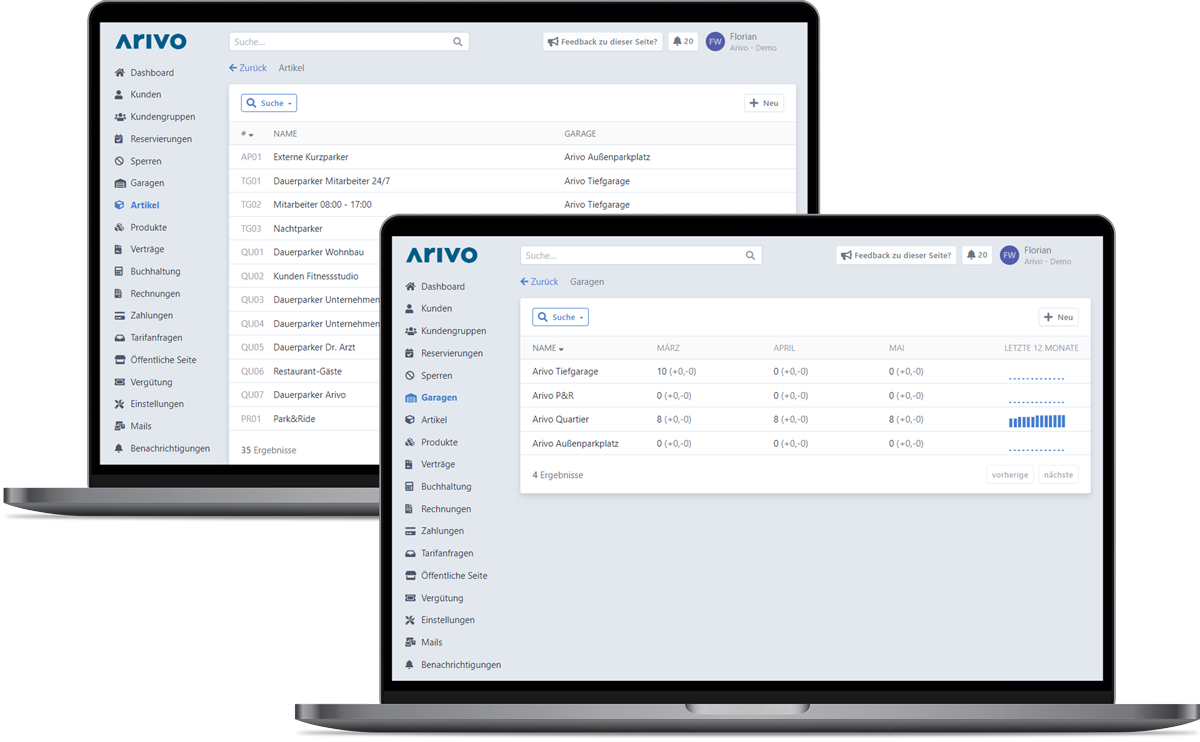Click Feedback zu dieser Seite in back window
Viewport: 1200px width, 742px height.
(x=603, y=42)
